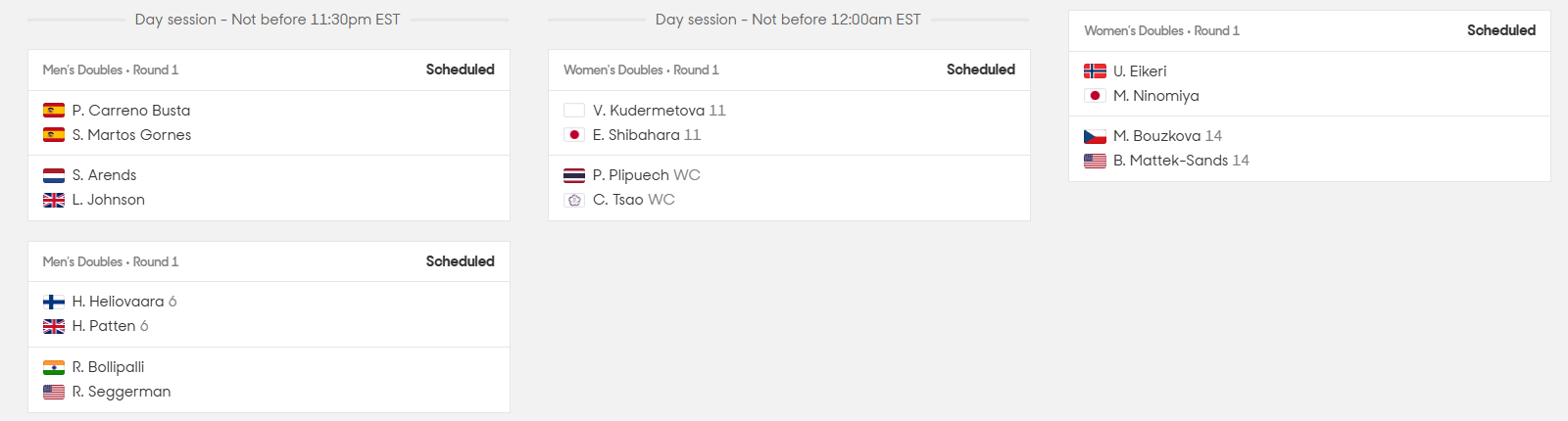Click Scheduled status on Heliovaara match card

pyautogui.click(x=460, y=261)
